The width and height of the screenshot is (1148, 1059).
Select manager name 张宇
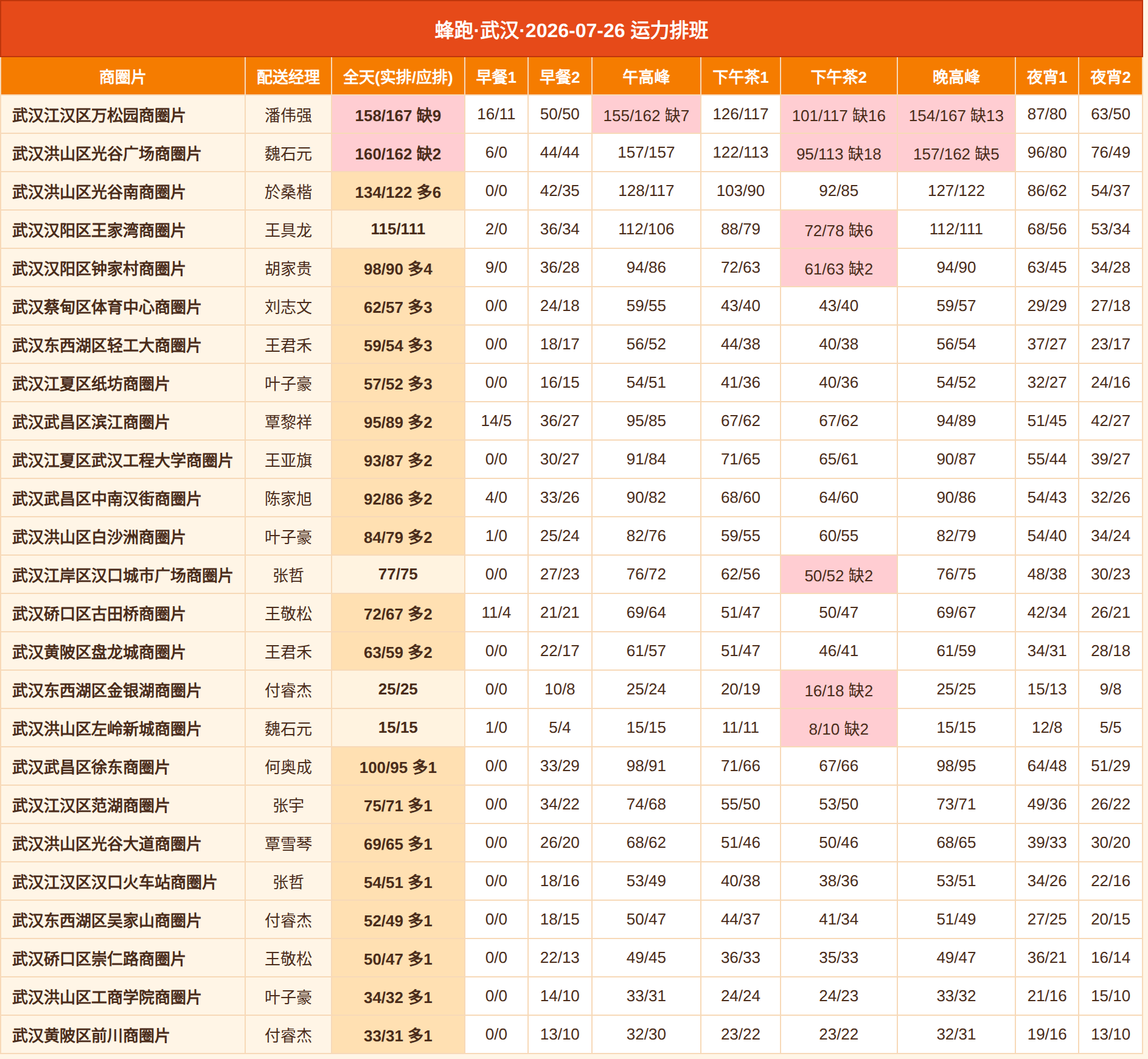[288, 805]
